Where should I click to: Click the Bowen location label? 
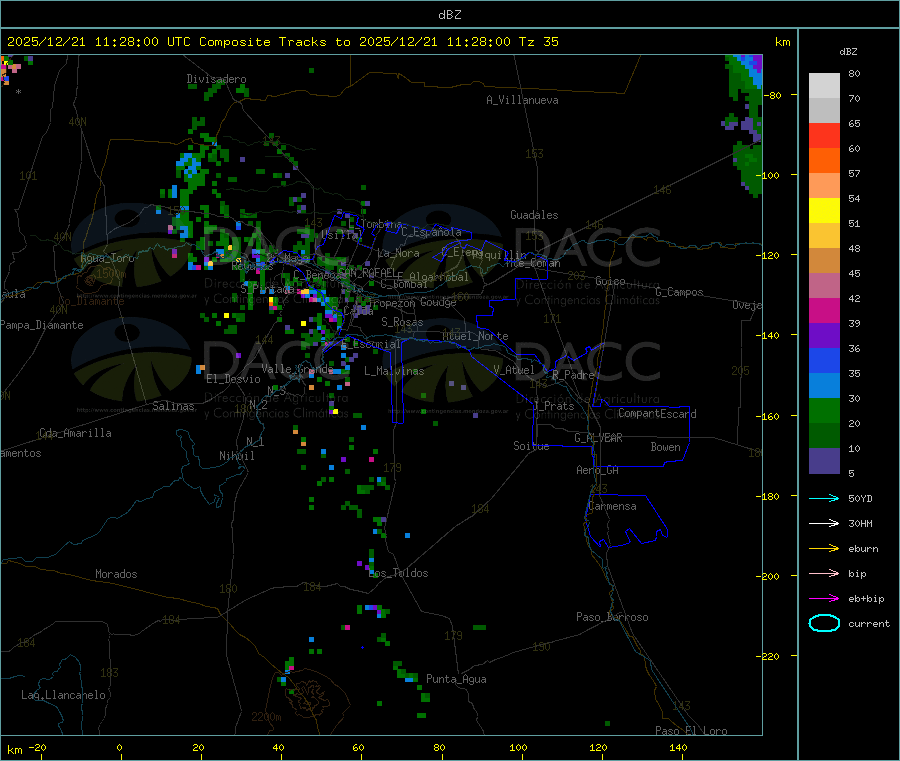tap(666, 446)
